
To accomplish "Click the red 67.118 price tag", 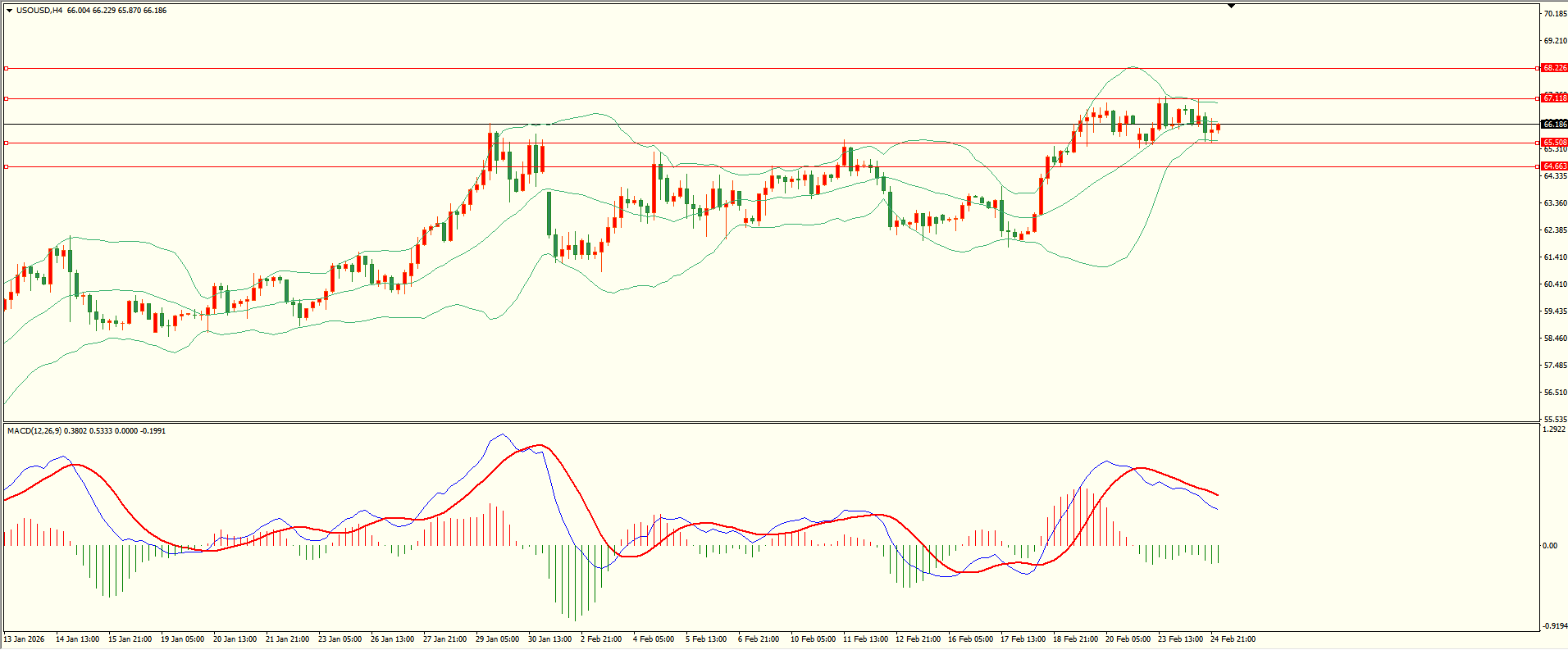I will (x=1554, y=98).
